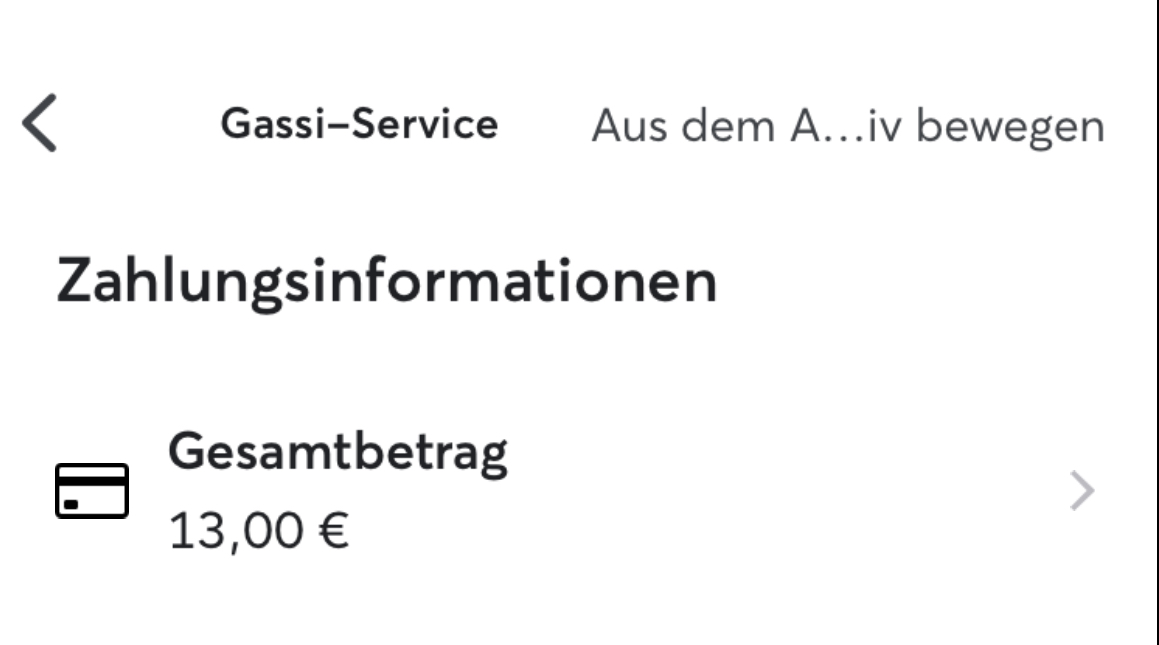Viewport: 1159px width, 645px height.
Task: Click the credit card icon
Action: click(x=92, y=491)
